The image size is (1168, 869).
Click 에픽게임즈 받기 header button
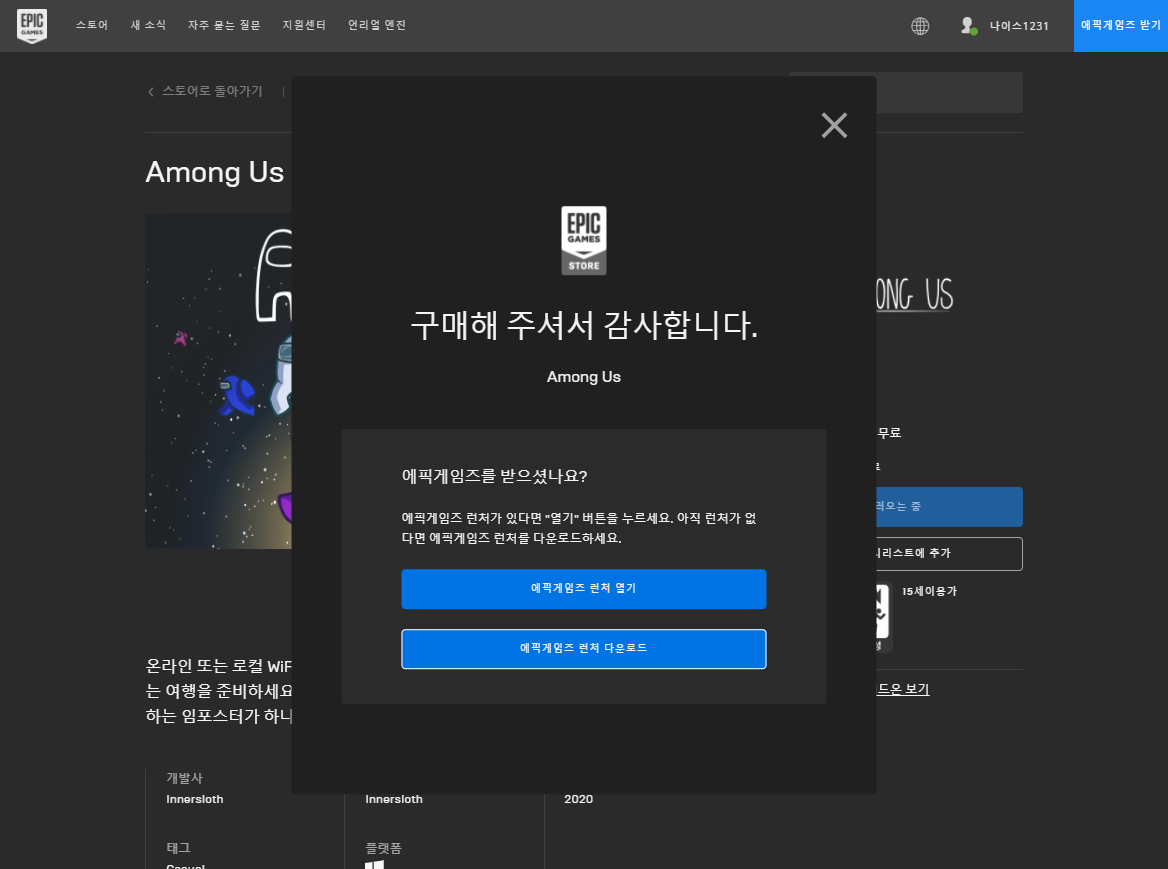coord(1120,26)
